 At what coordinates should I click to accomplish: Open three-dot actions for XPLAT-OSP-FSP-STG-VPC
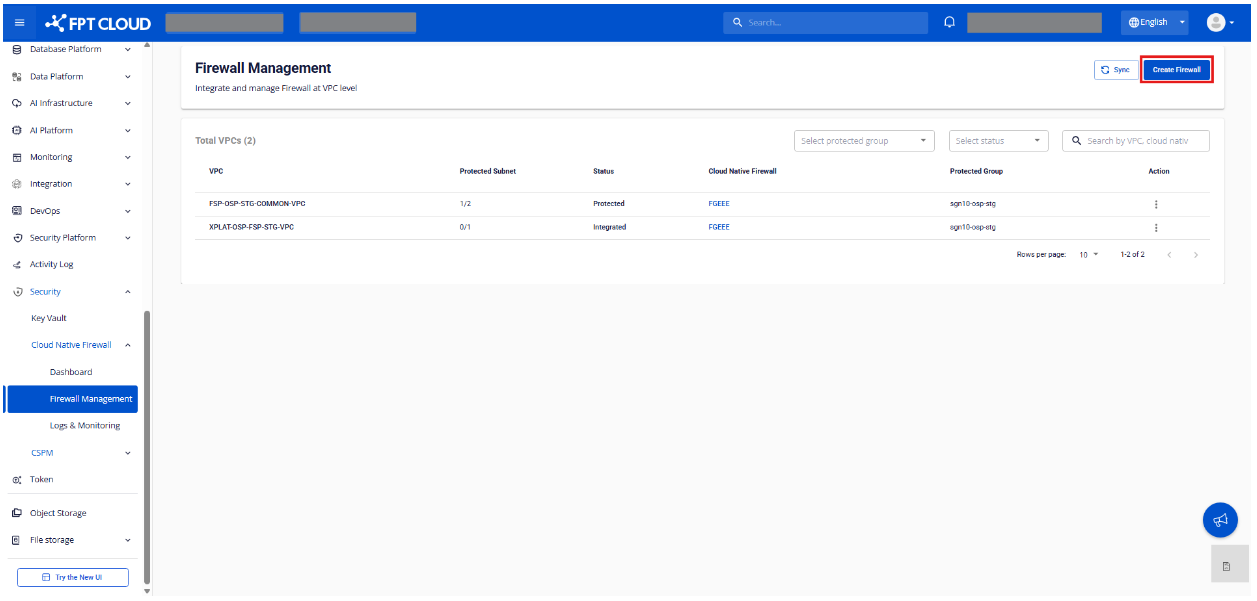pos(1156,227)
